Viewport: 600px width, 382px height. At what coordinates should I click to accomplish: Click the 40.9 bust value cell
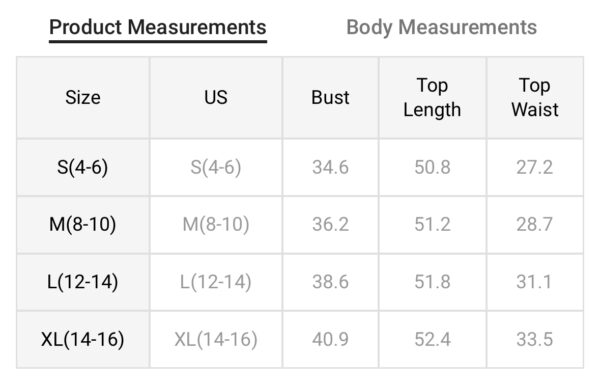point(331,340)
